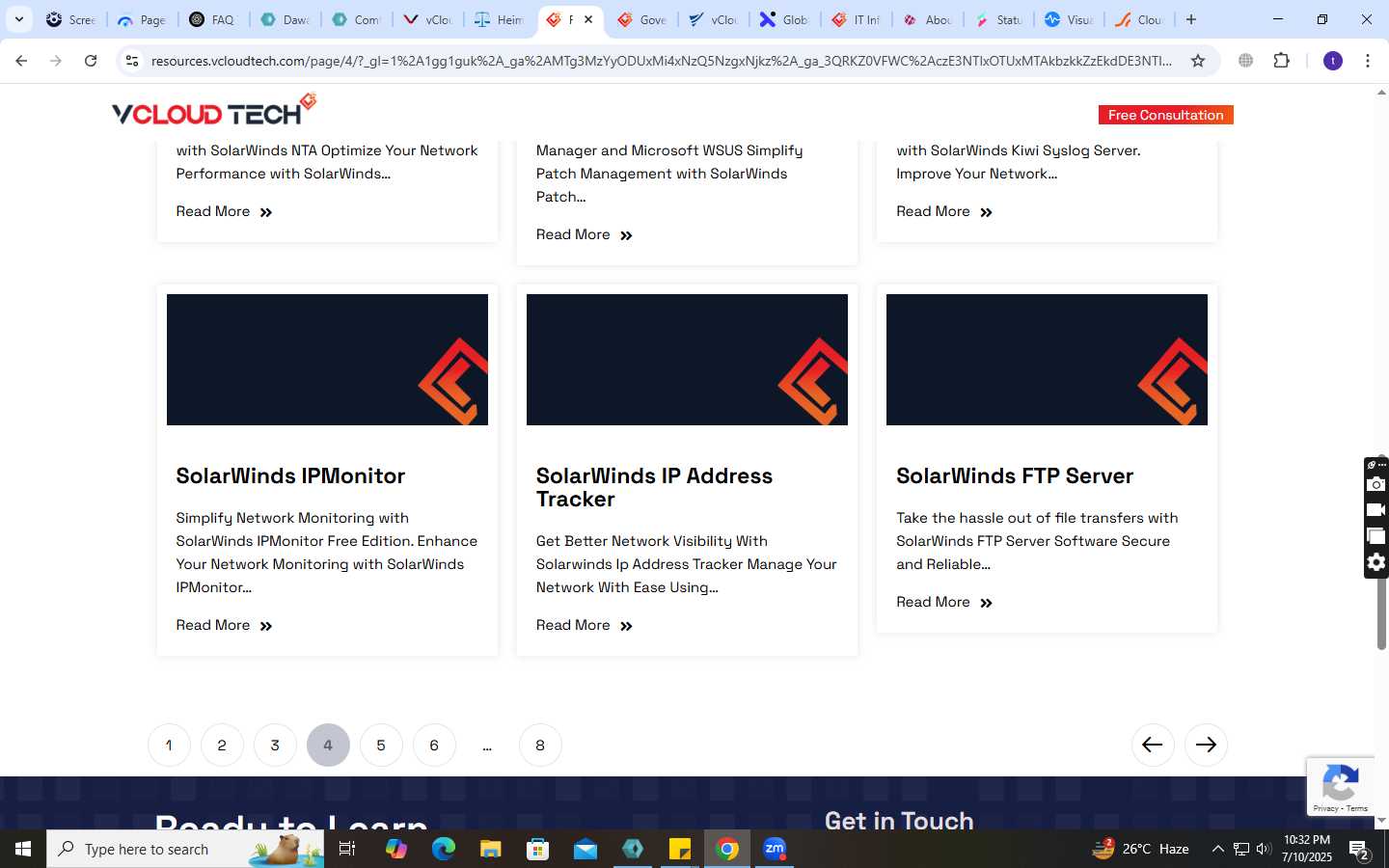Click the browser Forward arrow
Viewport: 1389px width, 868px height.
point(56,61)
